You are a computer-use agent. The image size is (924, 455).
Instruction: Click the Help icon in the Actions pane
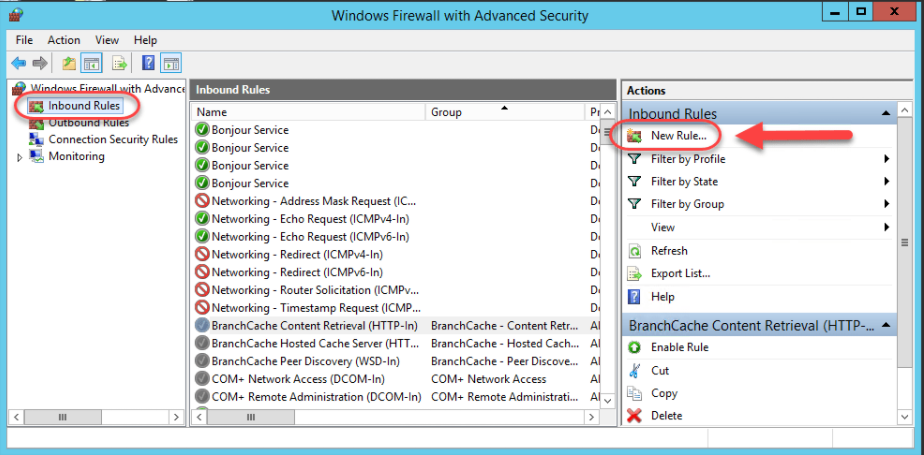(635, 296)
